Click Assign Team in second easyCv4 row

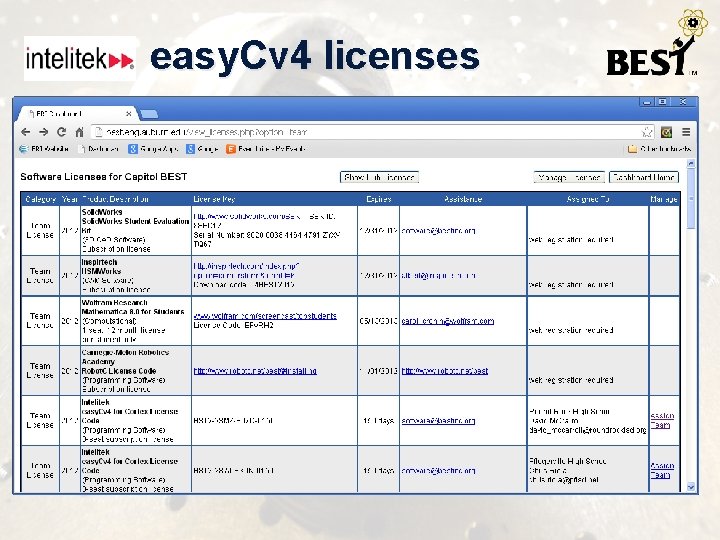click(662, 470)
